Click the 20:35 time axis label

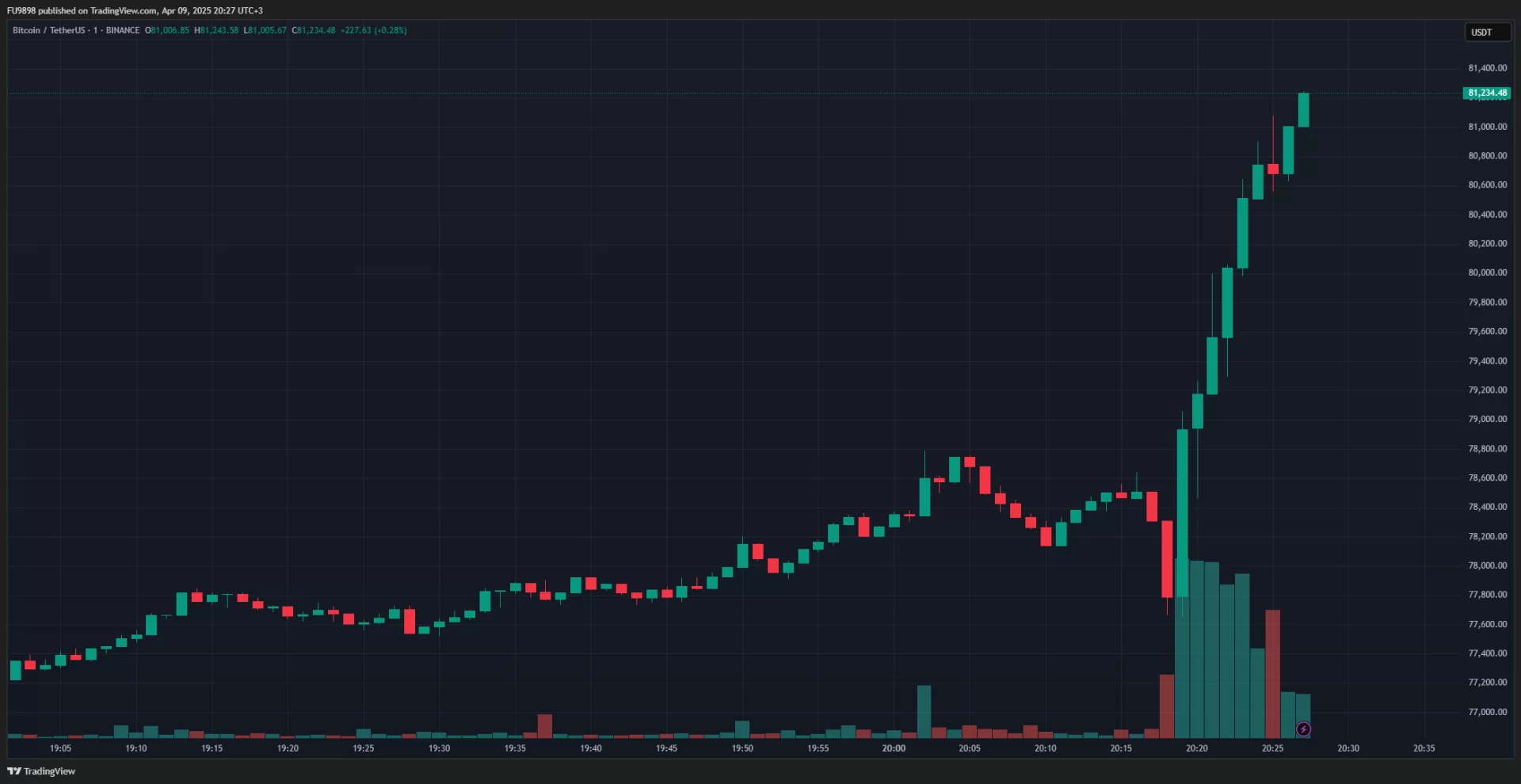1424,748
